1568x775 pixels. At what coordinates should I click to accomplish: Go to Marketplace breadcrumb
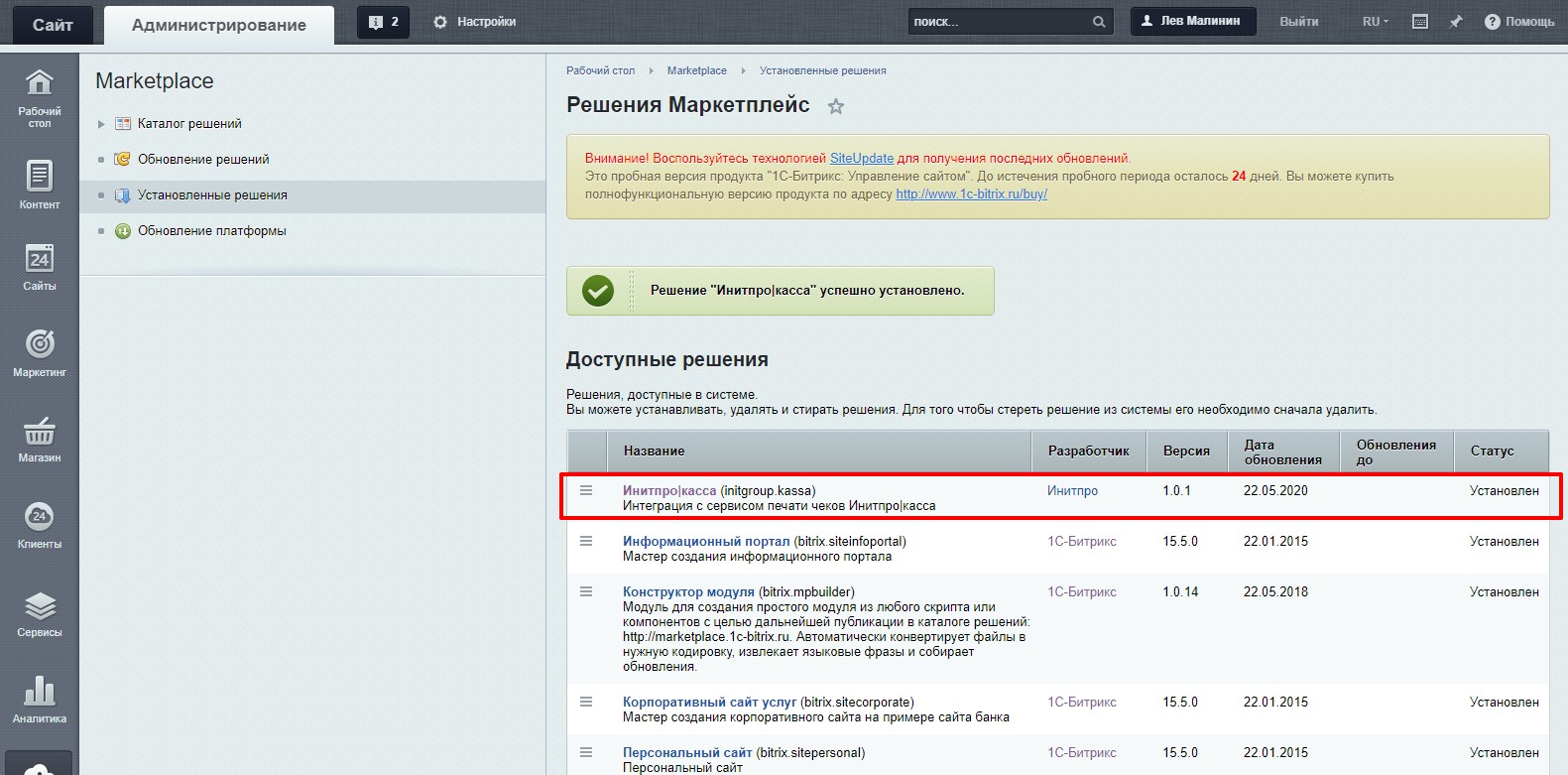[697, 70]
